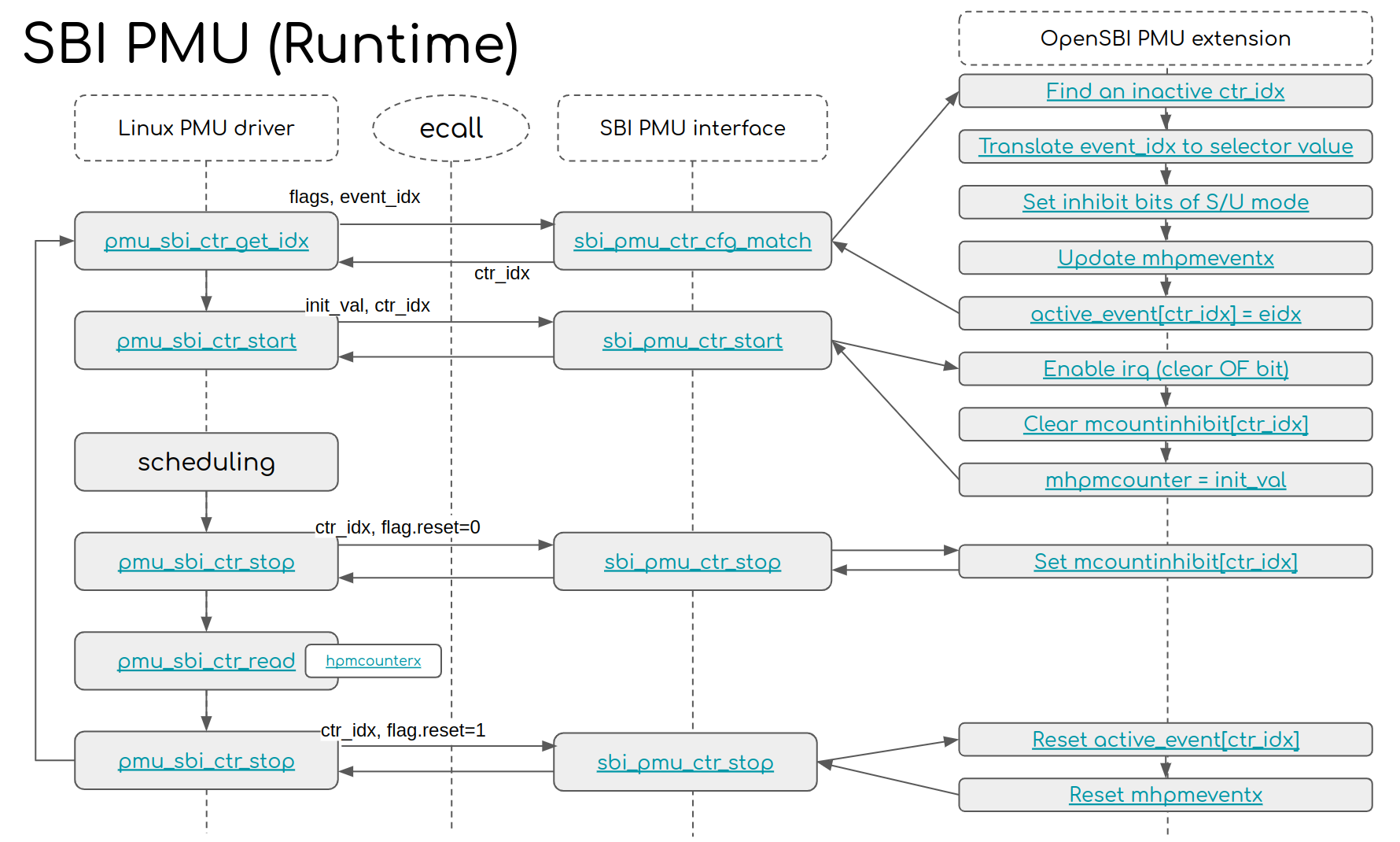Click 'Find an inactive ctr_idx' link

1165,91
